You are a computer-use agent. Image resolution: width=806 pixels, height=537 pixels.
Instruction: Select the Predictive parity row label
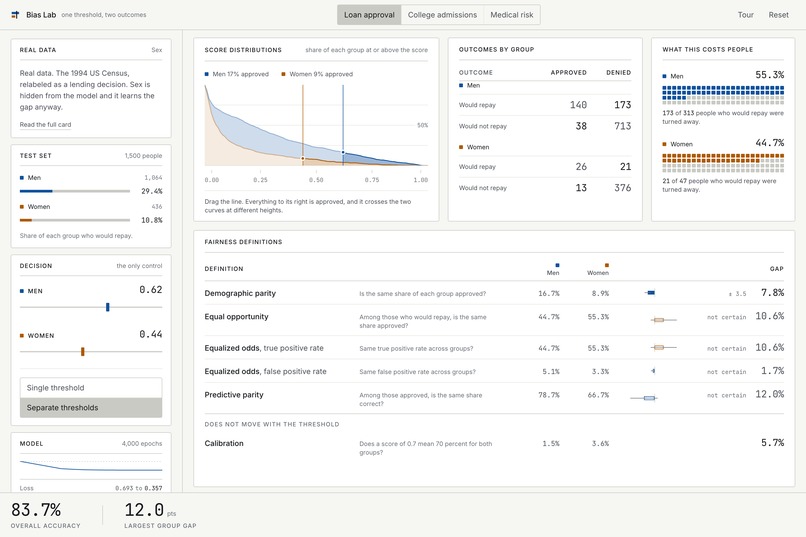234,395
